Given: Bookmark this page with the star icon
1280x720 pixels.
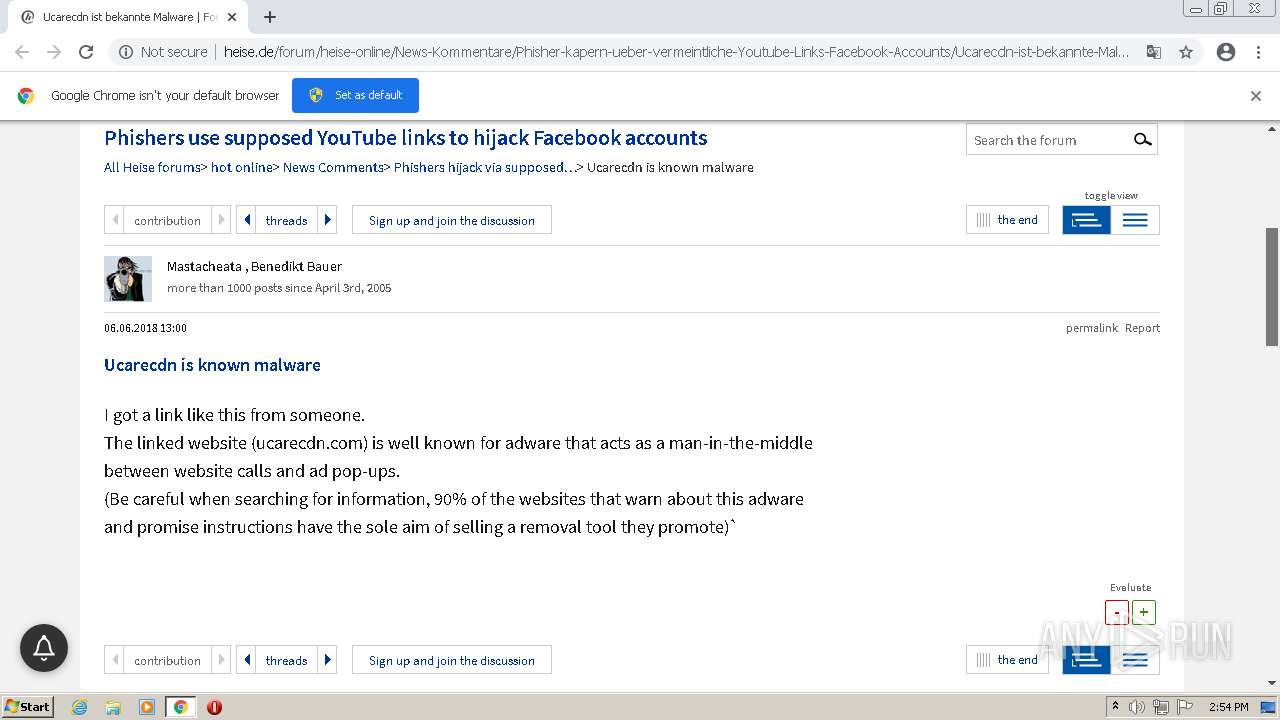Looking at the screenshot, I should 1186,52.
